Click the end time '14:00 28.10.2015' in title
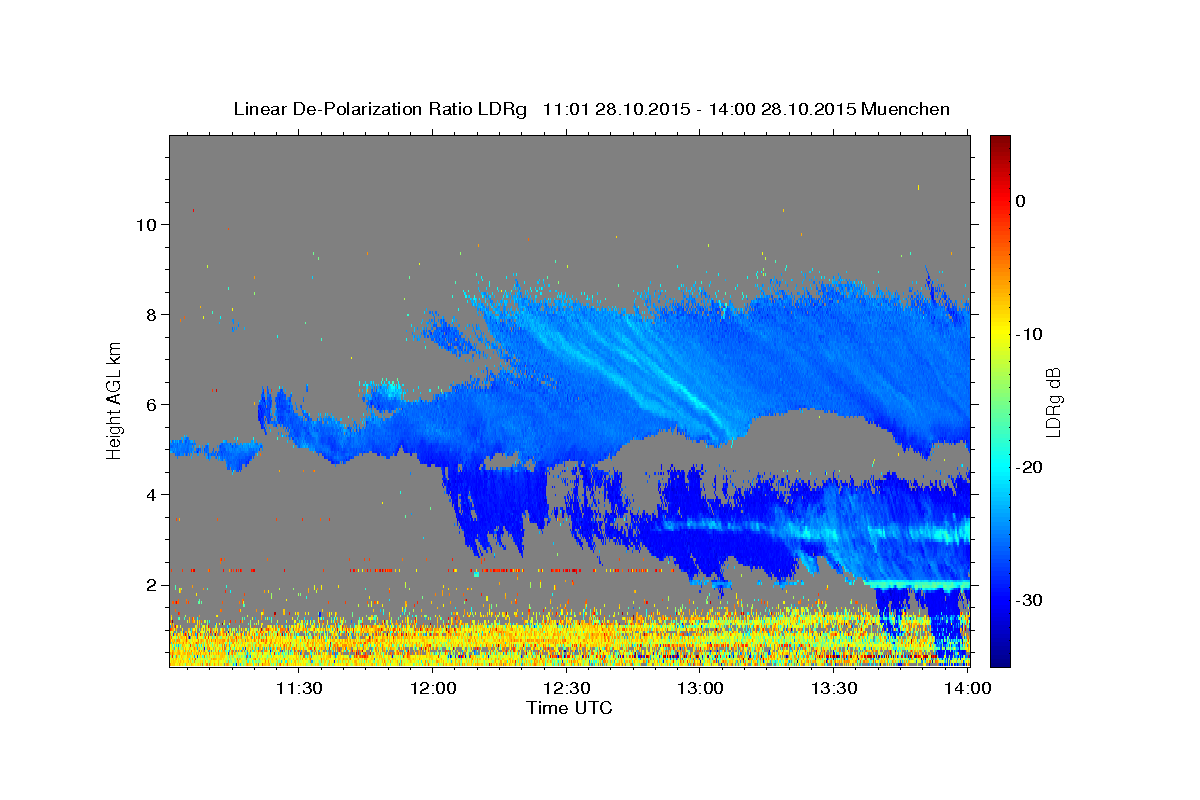This screenshot has height=800, width=1200. 782,109
